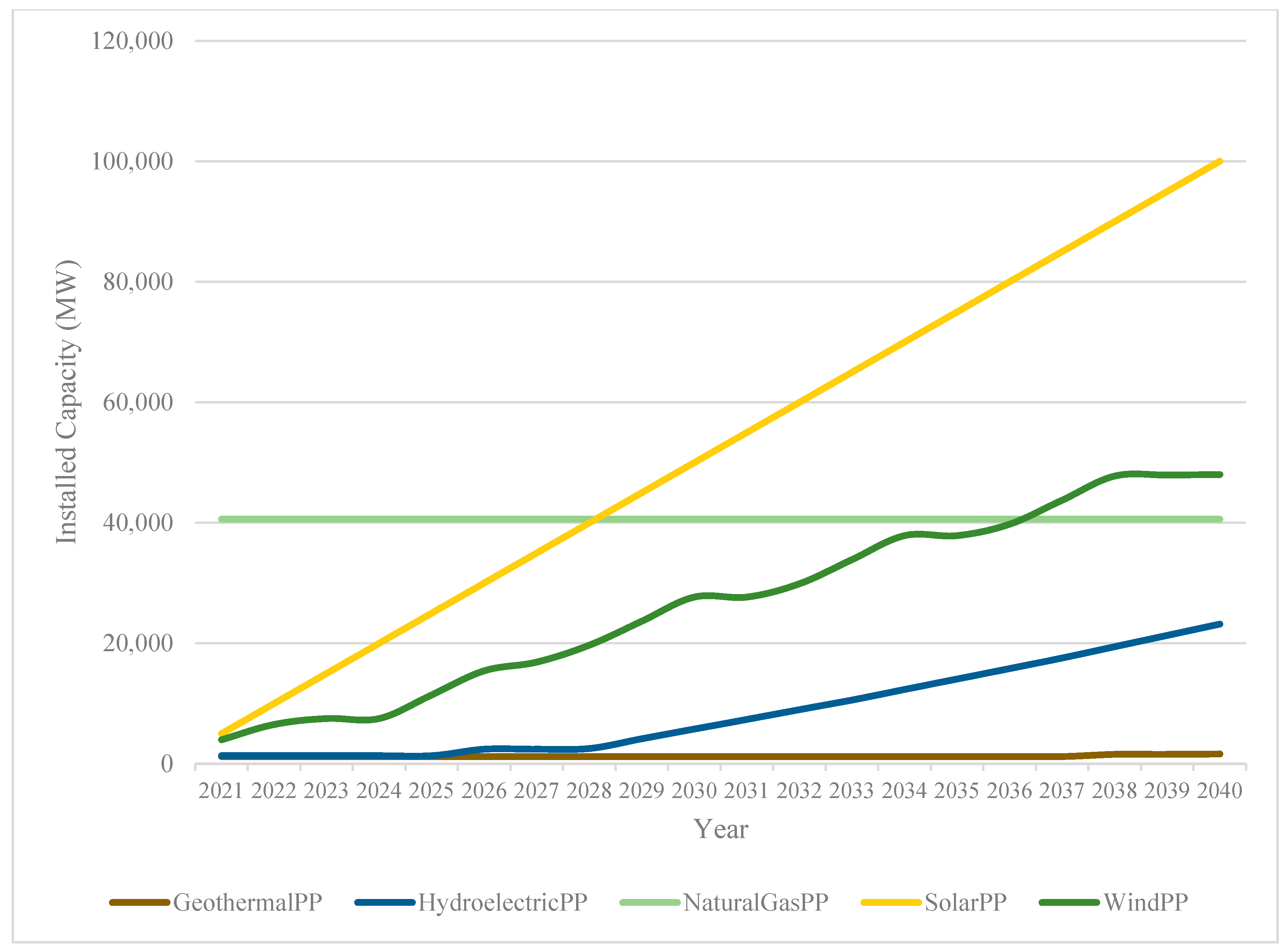The height and width of the screenshot is (952, 1287).
Task: Click the WindPP dark green legend marker
Action: (x=1069, y=902)
